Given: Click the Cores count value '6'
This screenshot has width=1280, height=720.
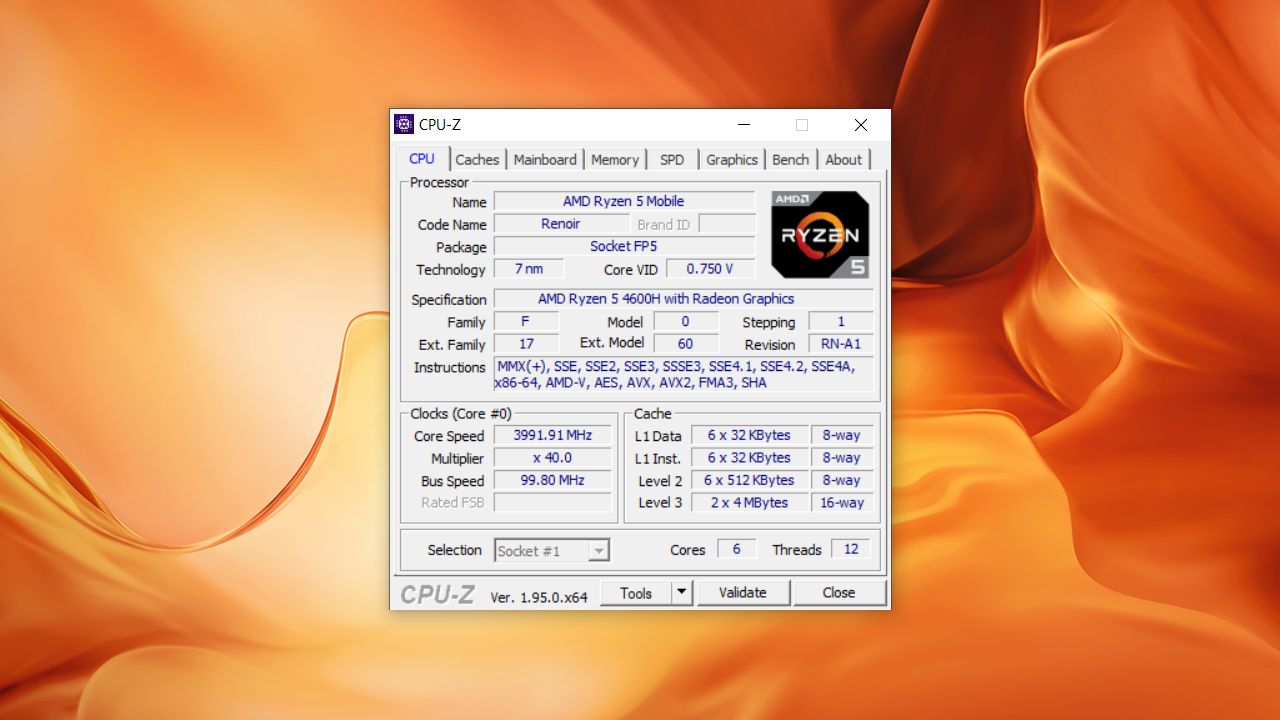Looking at the screenshot, I should point(737,549).
